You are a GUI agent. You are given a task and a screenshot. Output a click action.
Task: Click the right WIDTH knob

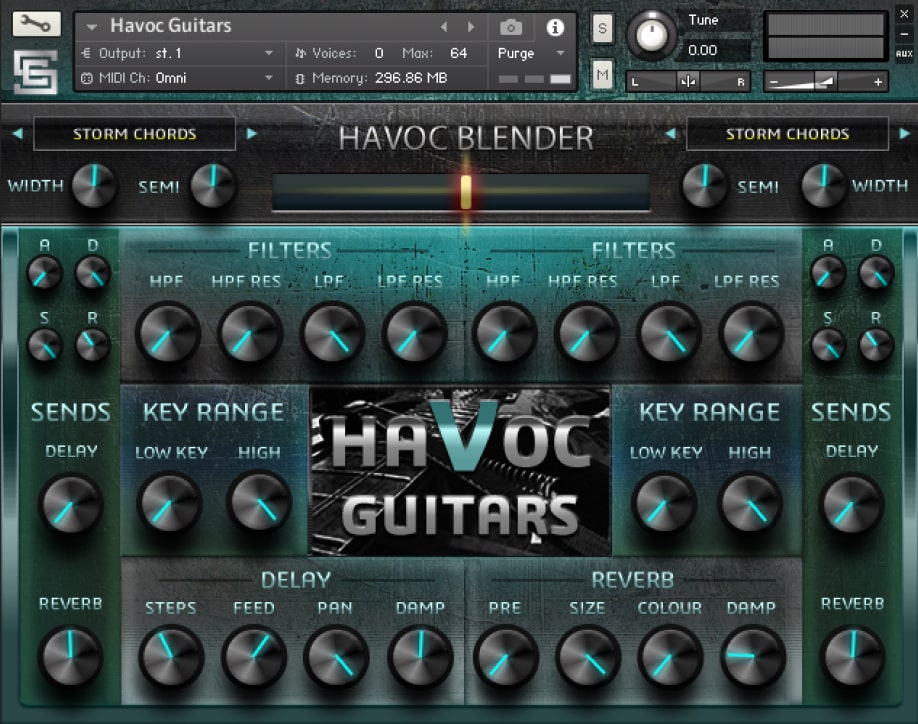(823, 185)
